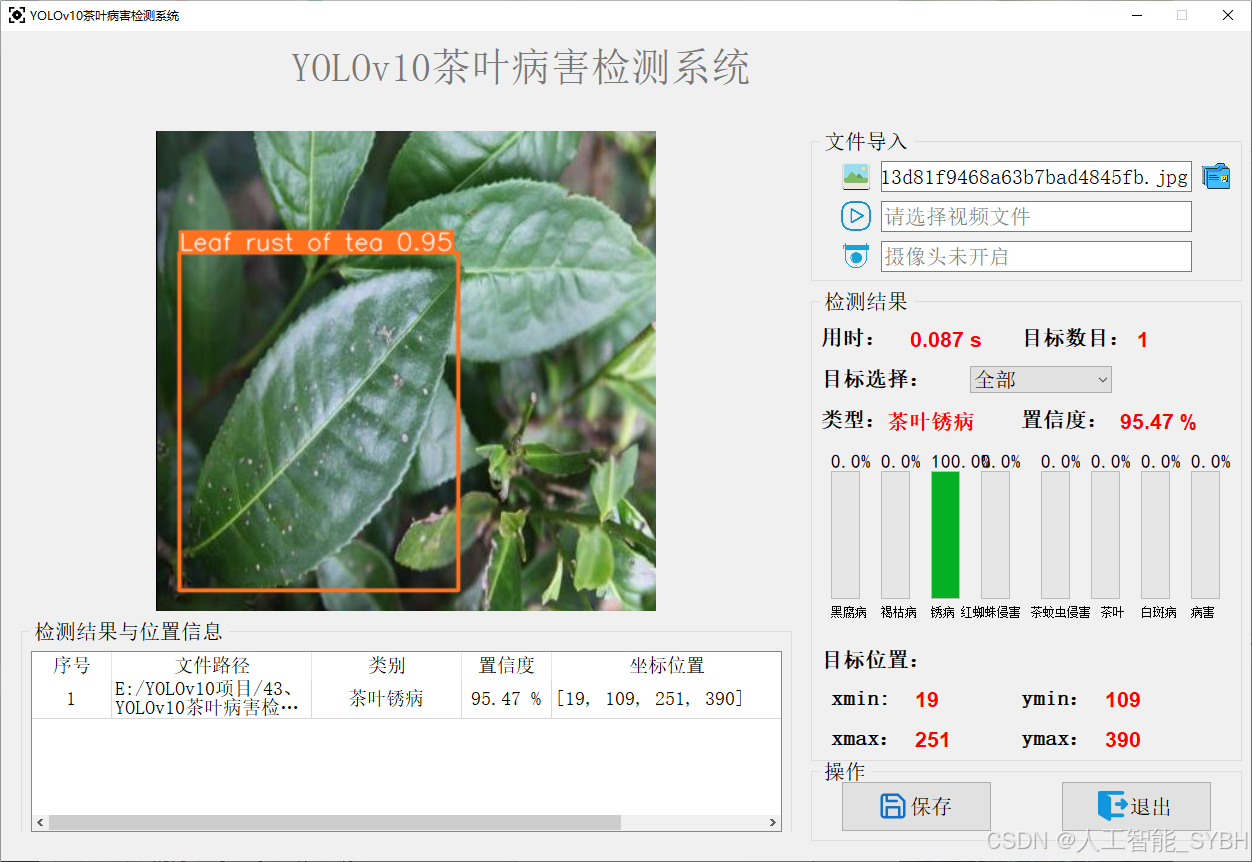The width and height of the screenshot is (1252, 862).
Task: Click the 黑腐病 probability bar
Action: tap(845, 535)
